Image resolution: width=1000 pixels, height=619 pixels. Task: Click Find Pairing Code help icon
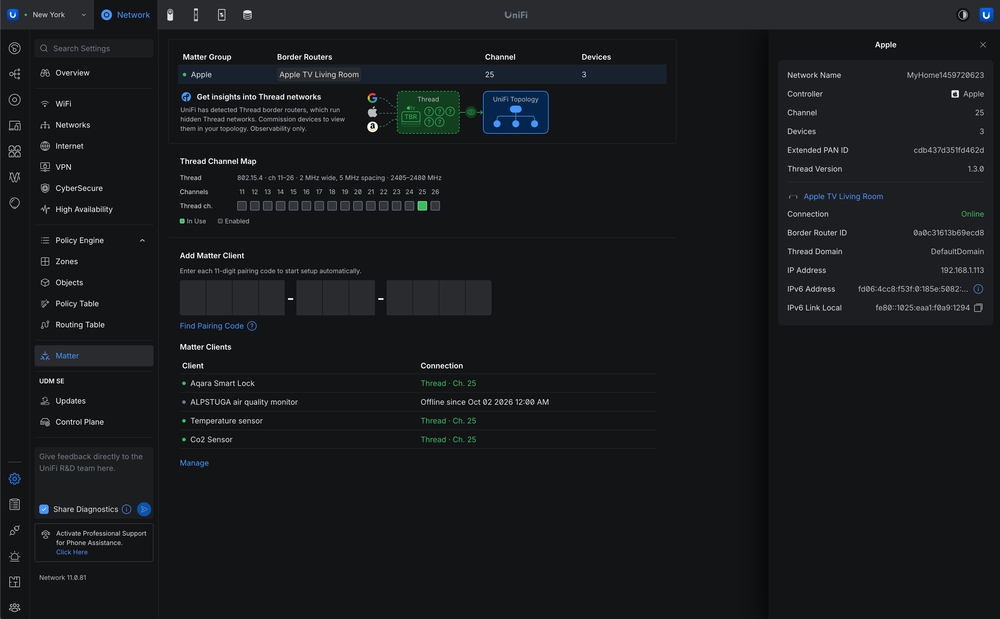click(252, 326)
